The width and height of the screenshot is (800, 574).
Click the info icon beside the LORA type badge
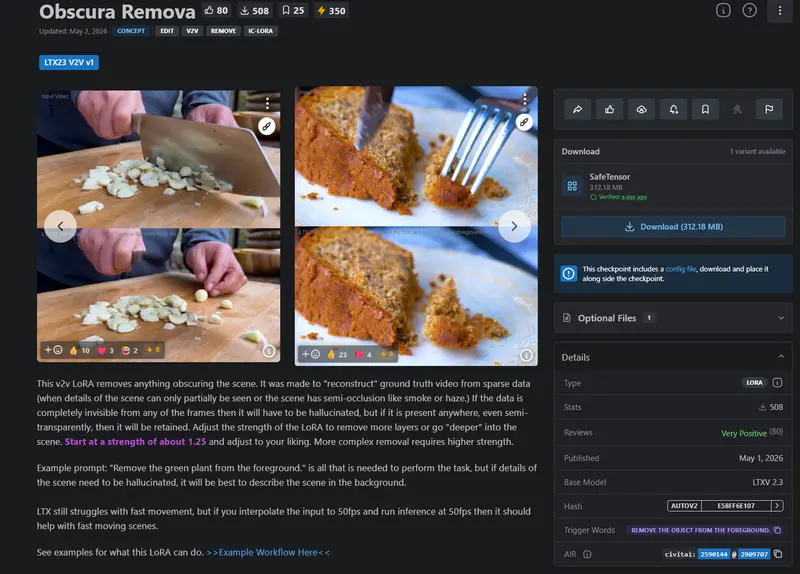coord(777,383)
